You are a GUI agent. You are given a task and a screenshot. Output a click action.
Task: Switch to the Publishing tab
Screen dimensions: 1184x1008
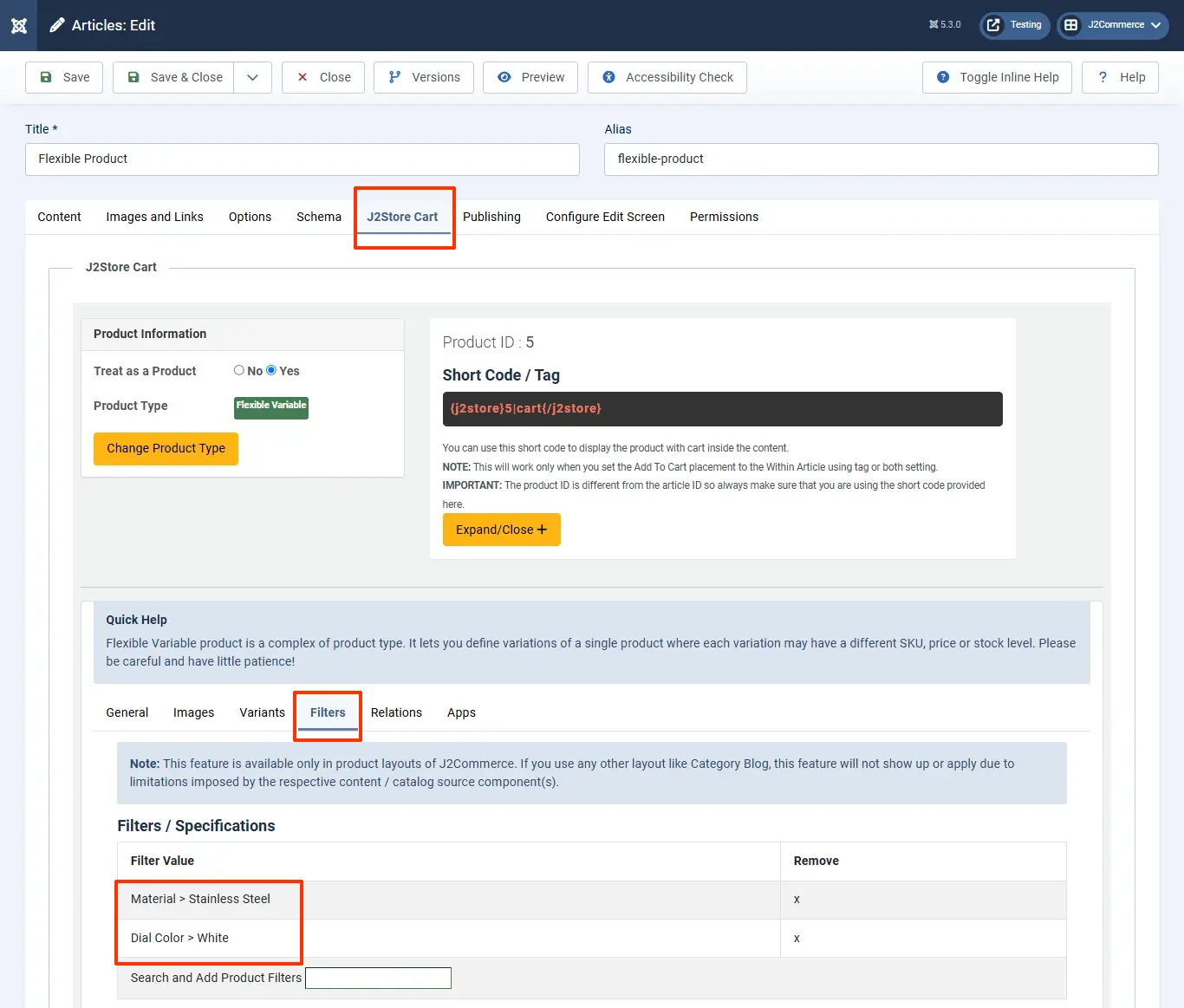(x=491, y=217)
